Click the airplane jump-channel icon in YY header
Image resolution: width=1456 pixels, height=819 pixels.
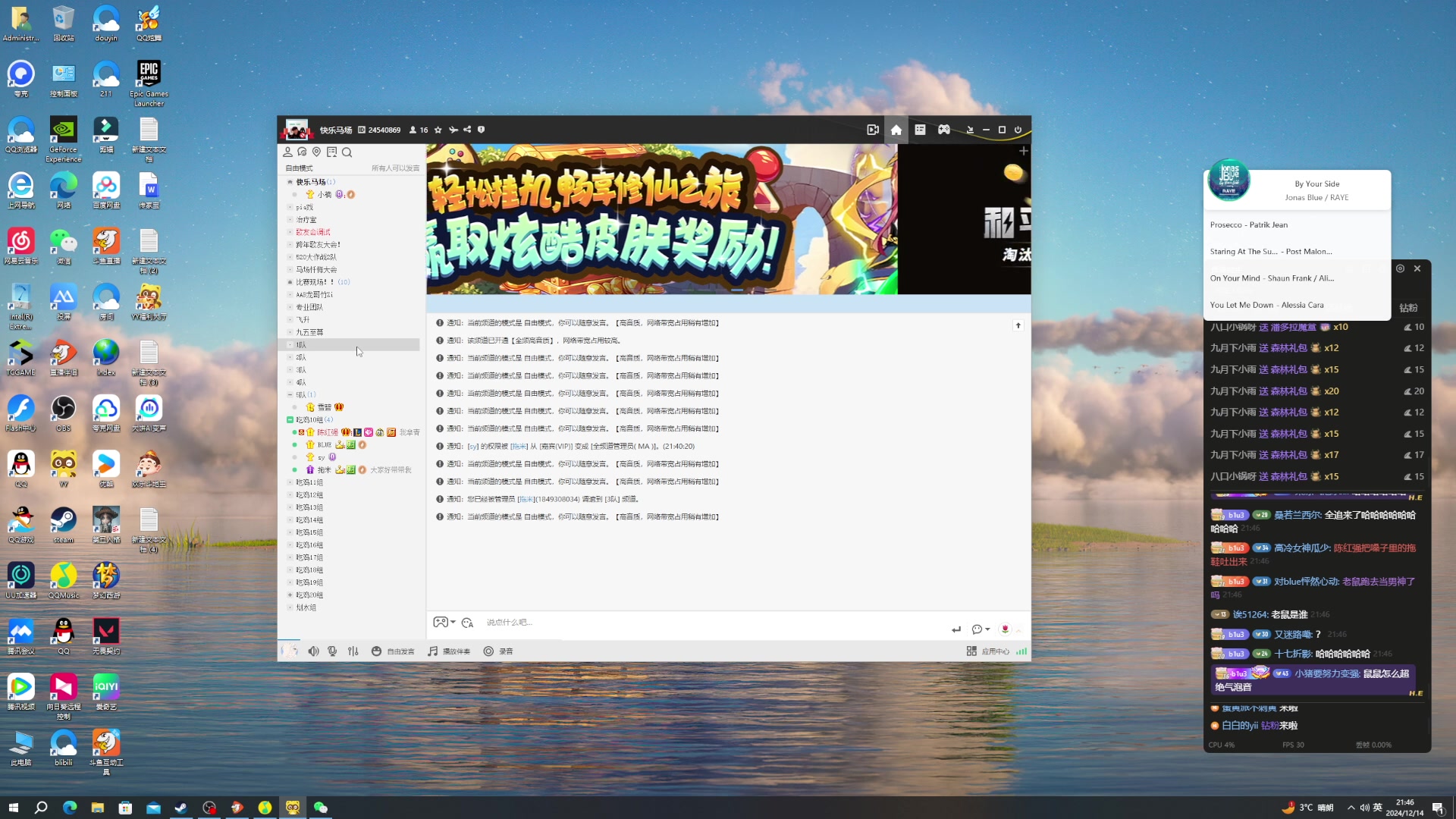point(453,130)
